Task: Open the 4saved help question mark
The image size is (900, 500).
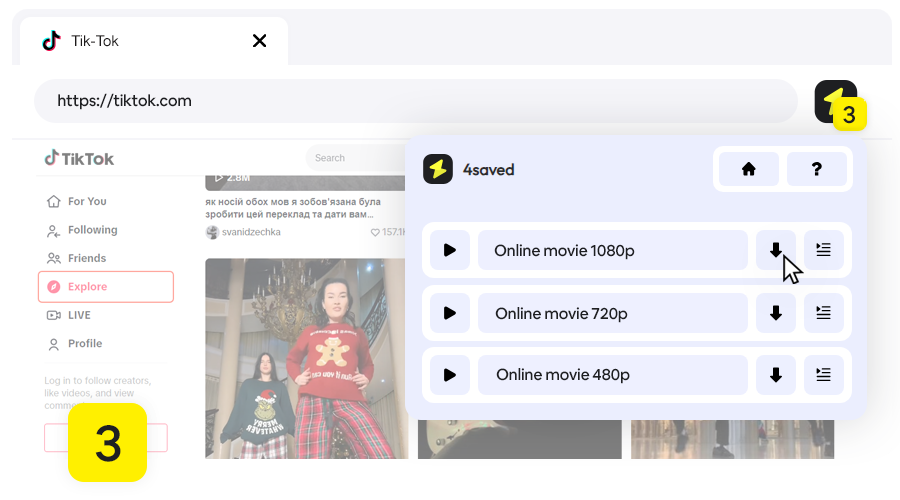Action: pos(816,169)
